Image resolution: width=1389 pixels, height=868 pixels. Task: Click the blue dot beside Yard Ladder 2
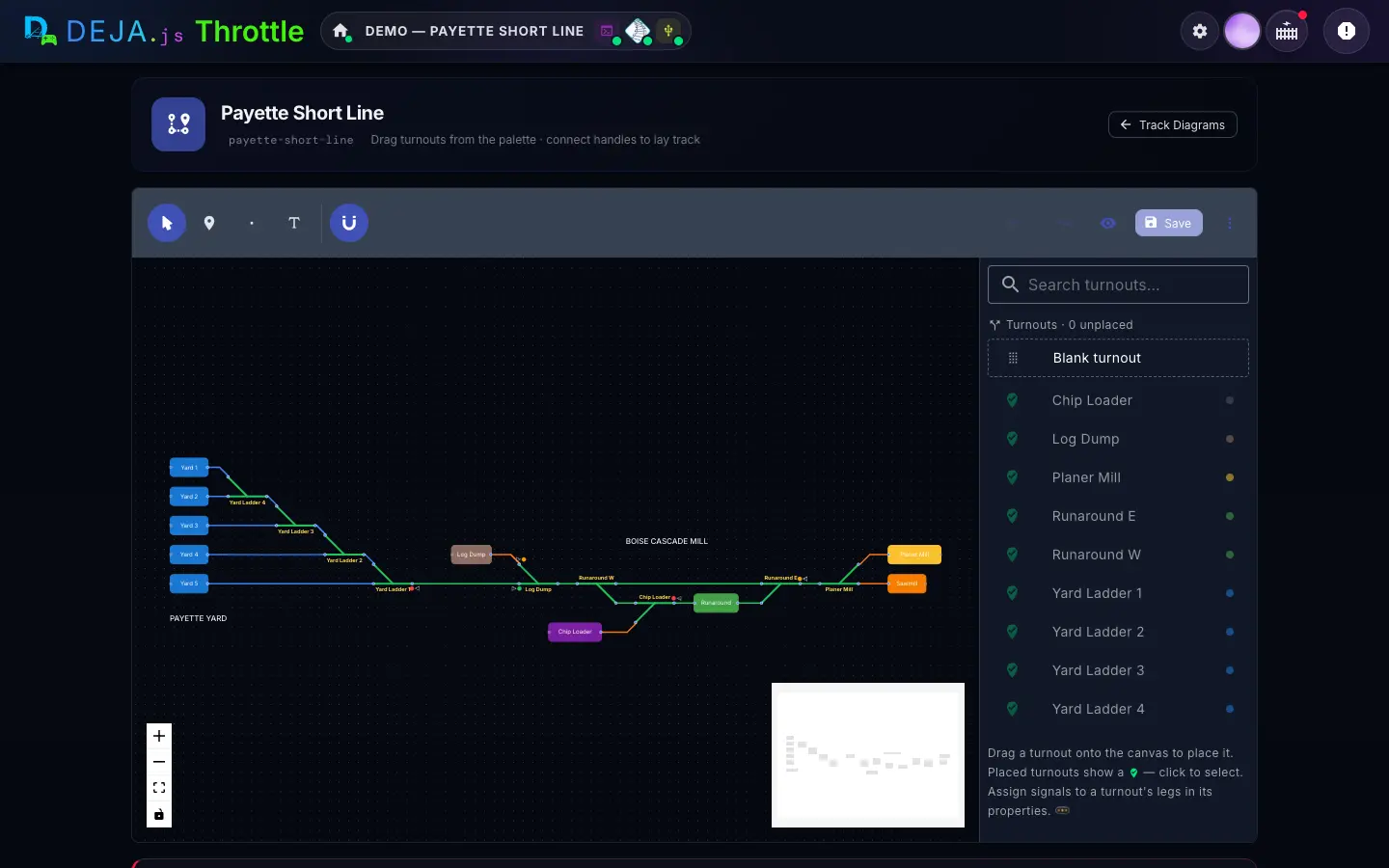1230,632
